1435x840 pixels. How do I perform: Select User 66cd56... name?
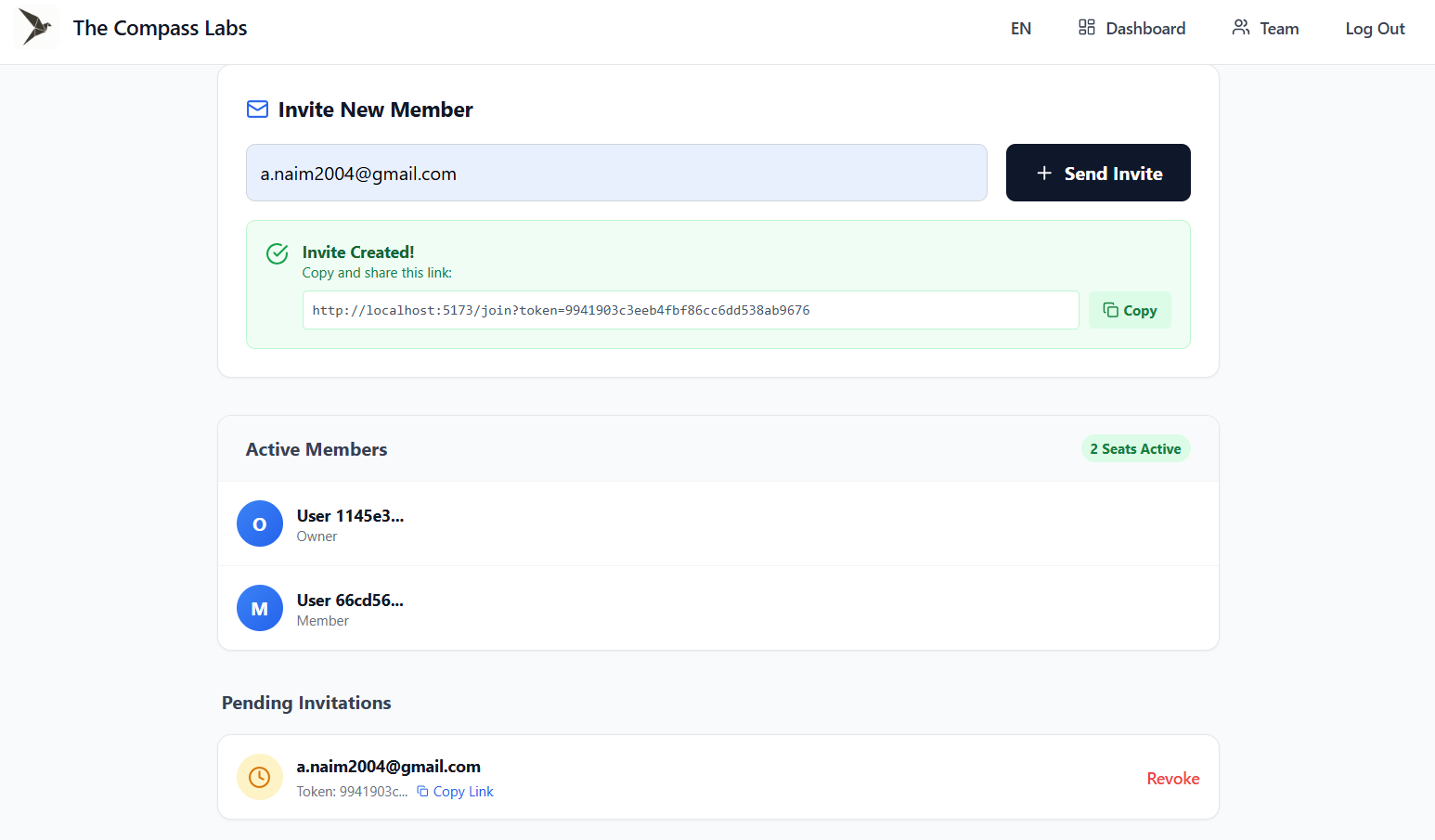point(350,601)
